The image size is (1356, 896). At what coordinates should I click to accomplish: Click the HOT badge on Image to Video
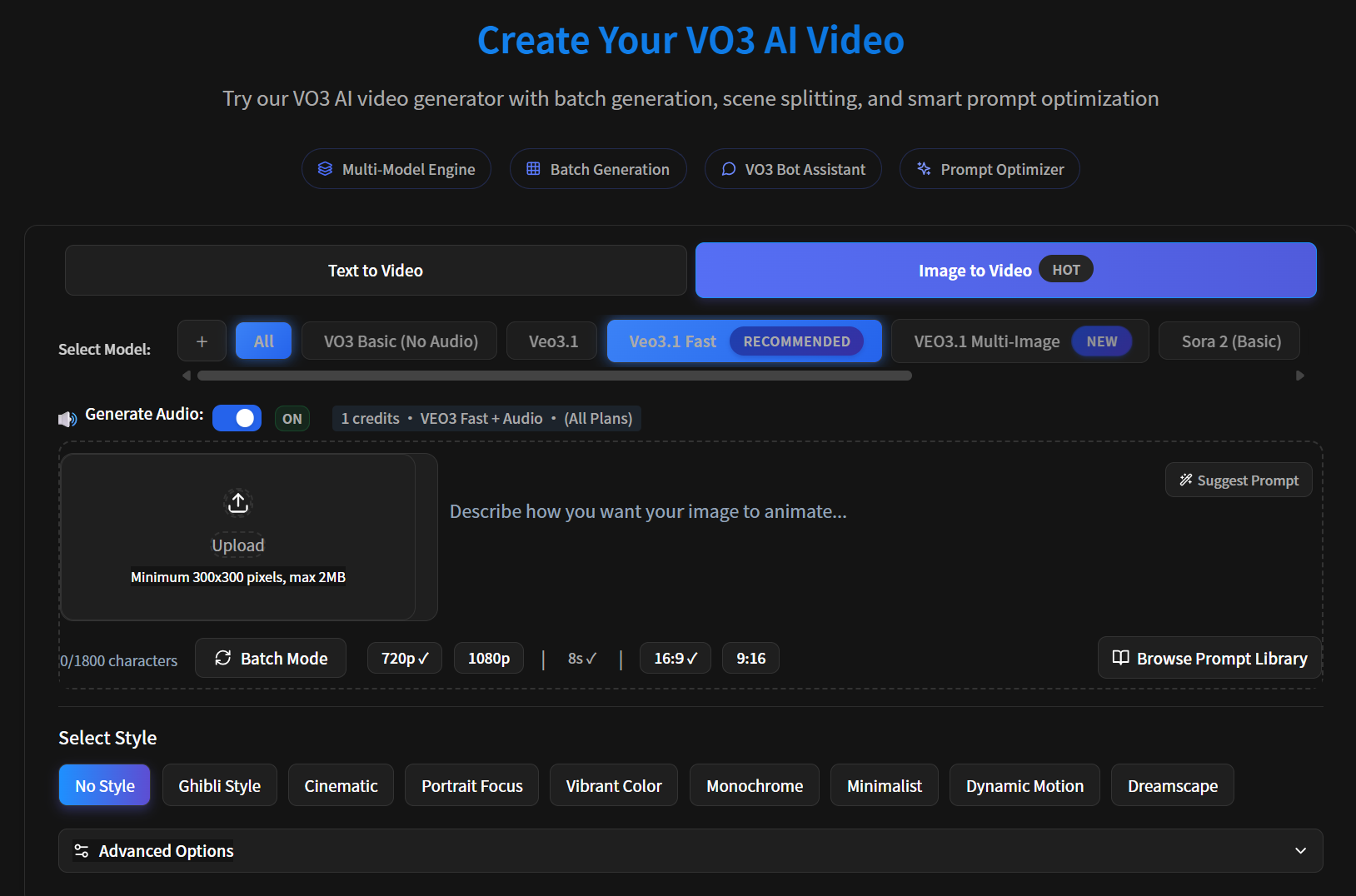click(x=1065, y=270)
